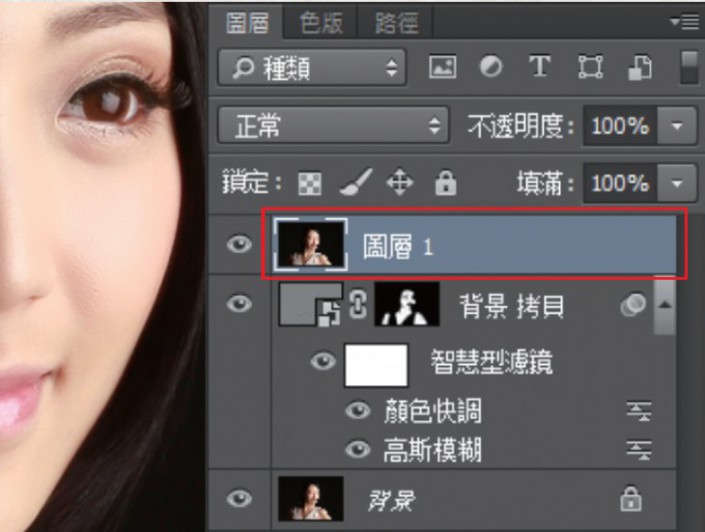Collapse the 背景 拷貝 smart filters list
The height and width of the screenshot is (532, 705).
(665, 305)
